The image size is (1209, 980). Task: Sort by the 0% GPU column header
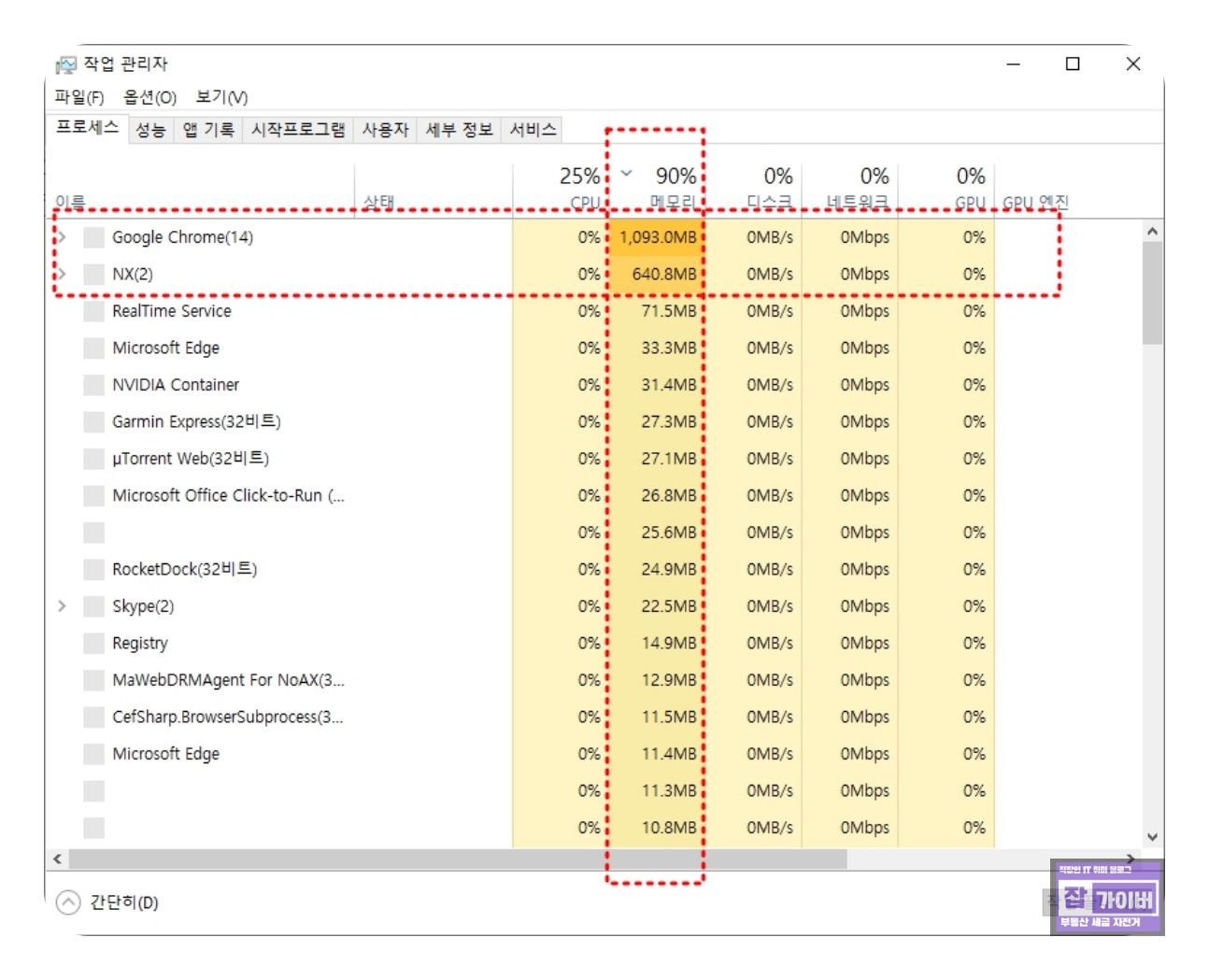[946, 191]
